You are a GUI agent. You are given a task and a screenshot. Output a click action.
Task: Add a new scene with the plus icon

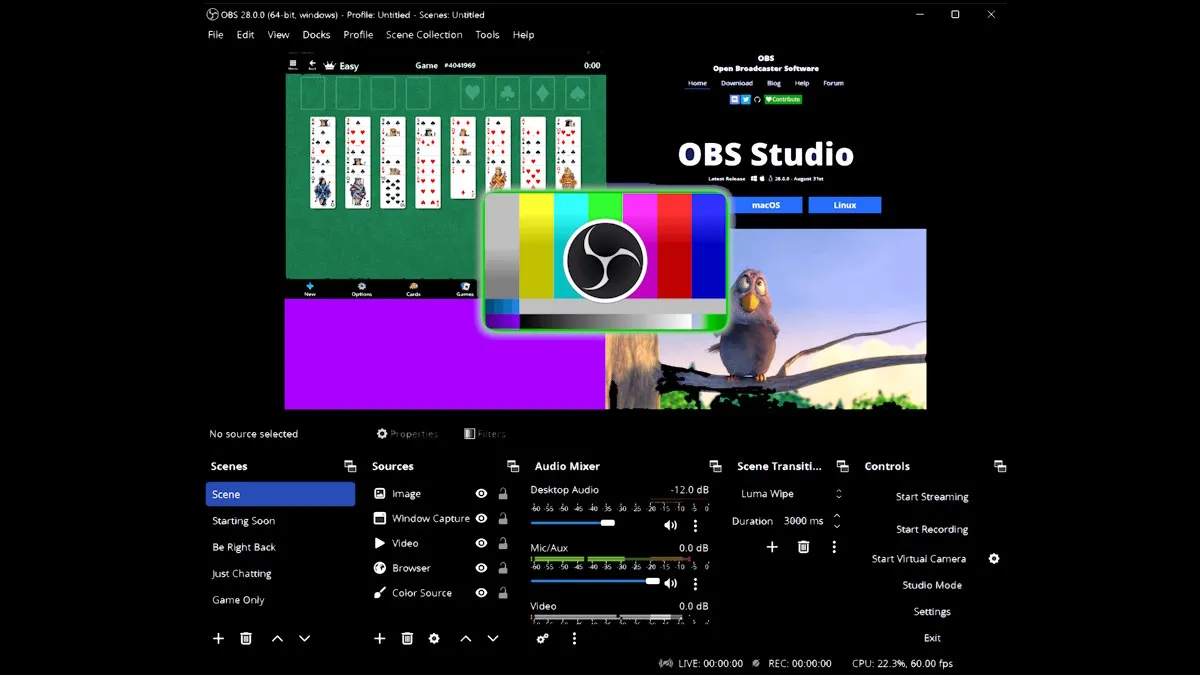point(218,638)
